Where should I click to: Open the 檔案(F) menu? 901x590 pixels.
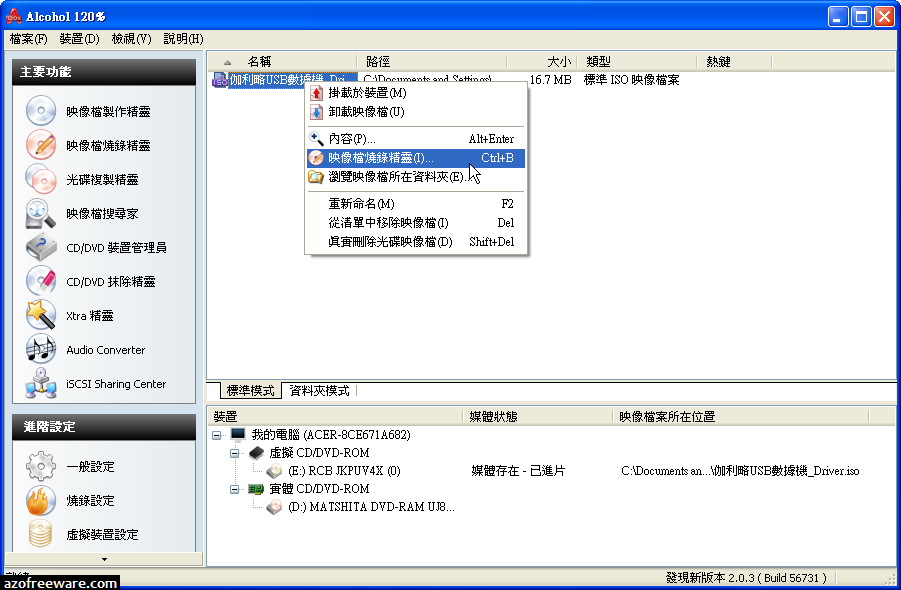(x=29, y=38)
